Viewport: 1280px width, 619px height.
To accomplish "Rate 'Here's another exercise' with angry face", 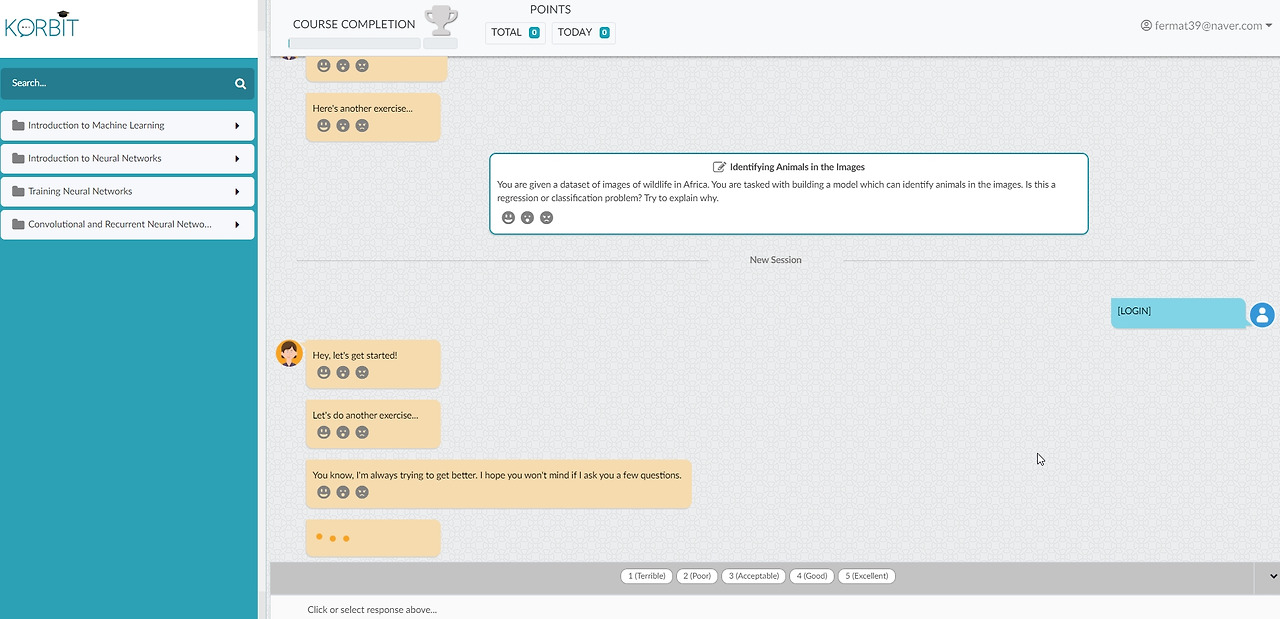I will [362, 126].
